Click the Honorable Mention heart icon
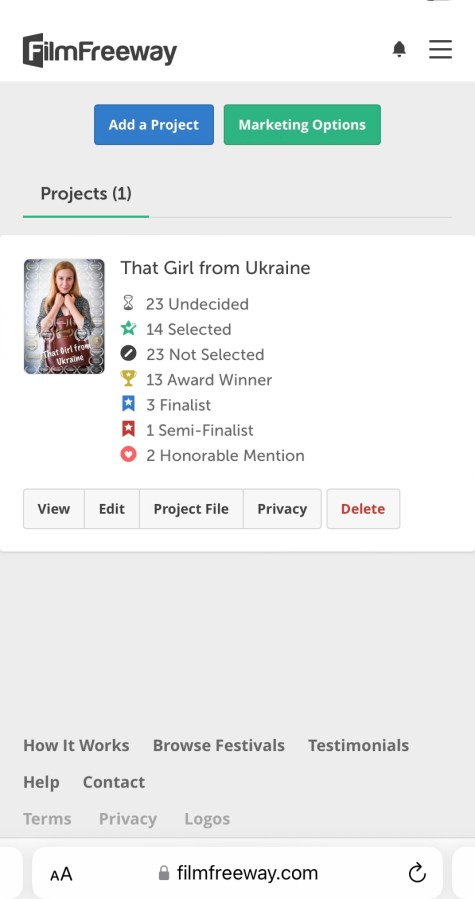 [129, 455]
